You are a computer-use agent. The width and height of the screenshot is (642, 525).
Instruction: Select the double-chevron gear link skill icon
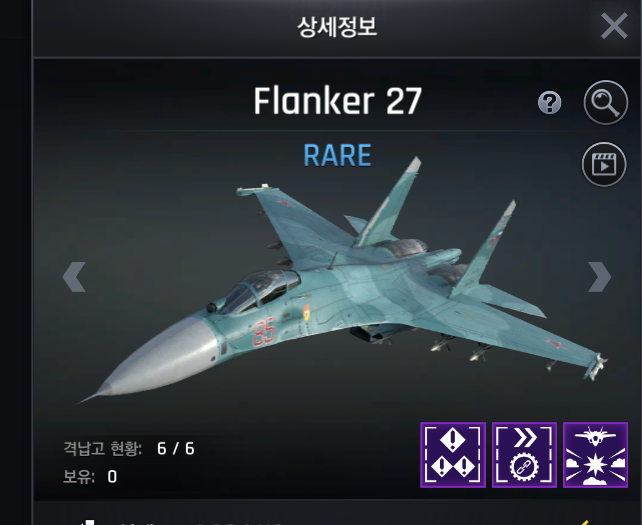coord(524,455)
